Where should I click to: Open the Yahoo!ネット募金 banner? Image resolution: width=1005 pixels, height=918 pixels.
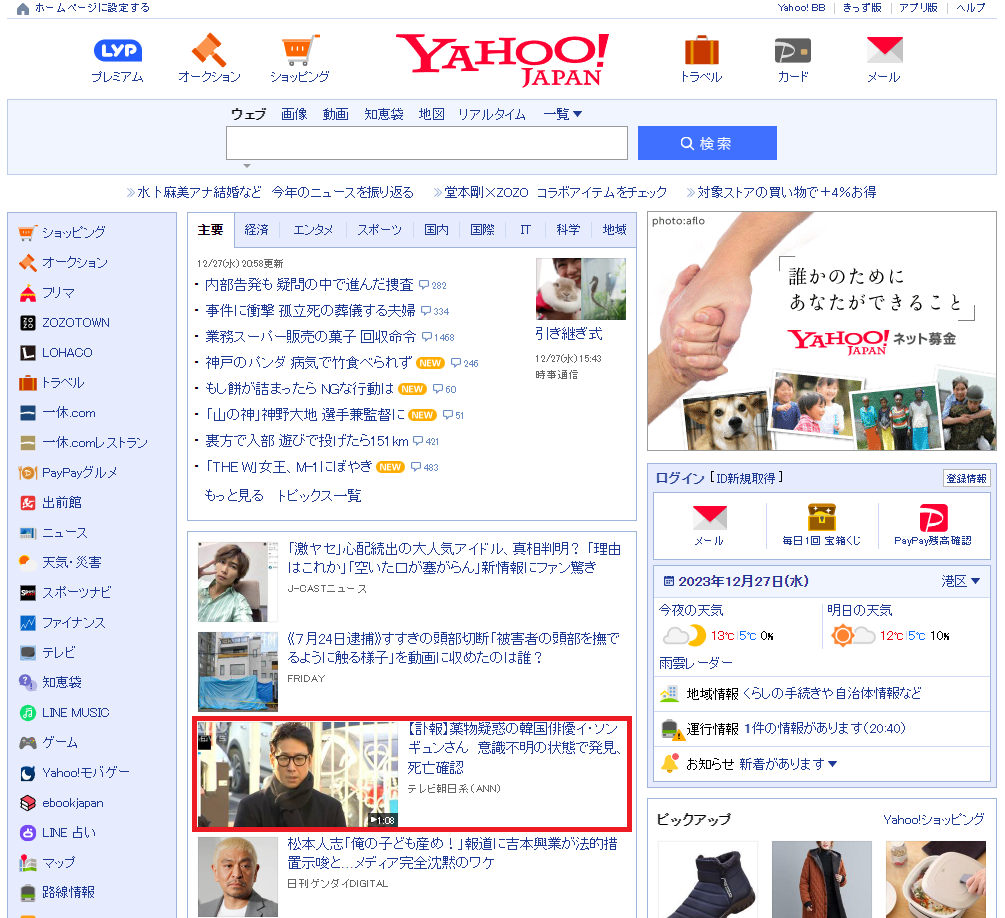pos(822,331)
